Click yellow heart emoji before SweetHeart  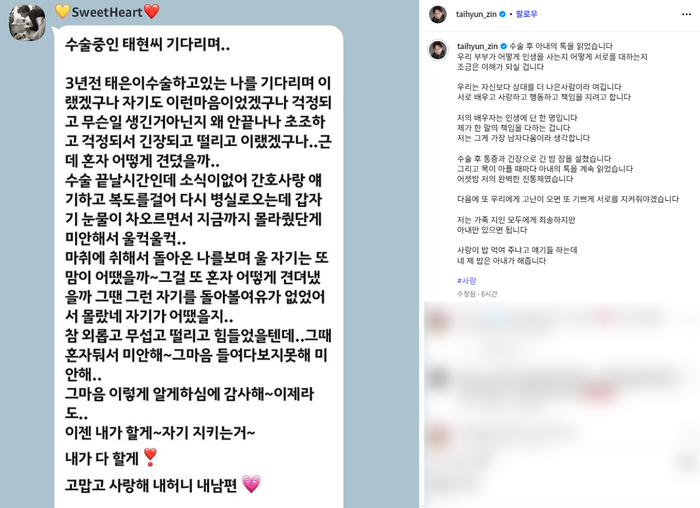click(62, 12)
